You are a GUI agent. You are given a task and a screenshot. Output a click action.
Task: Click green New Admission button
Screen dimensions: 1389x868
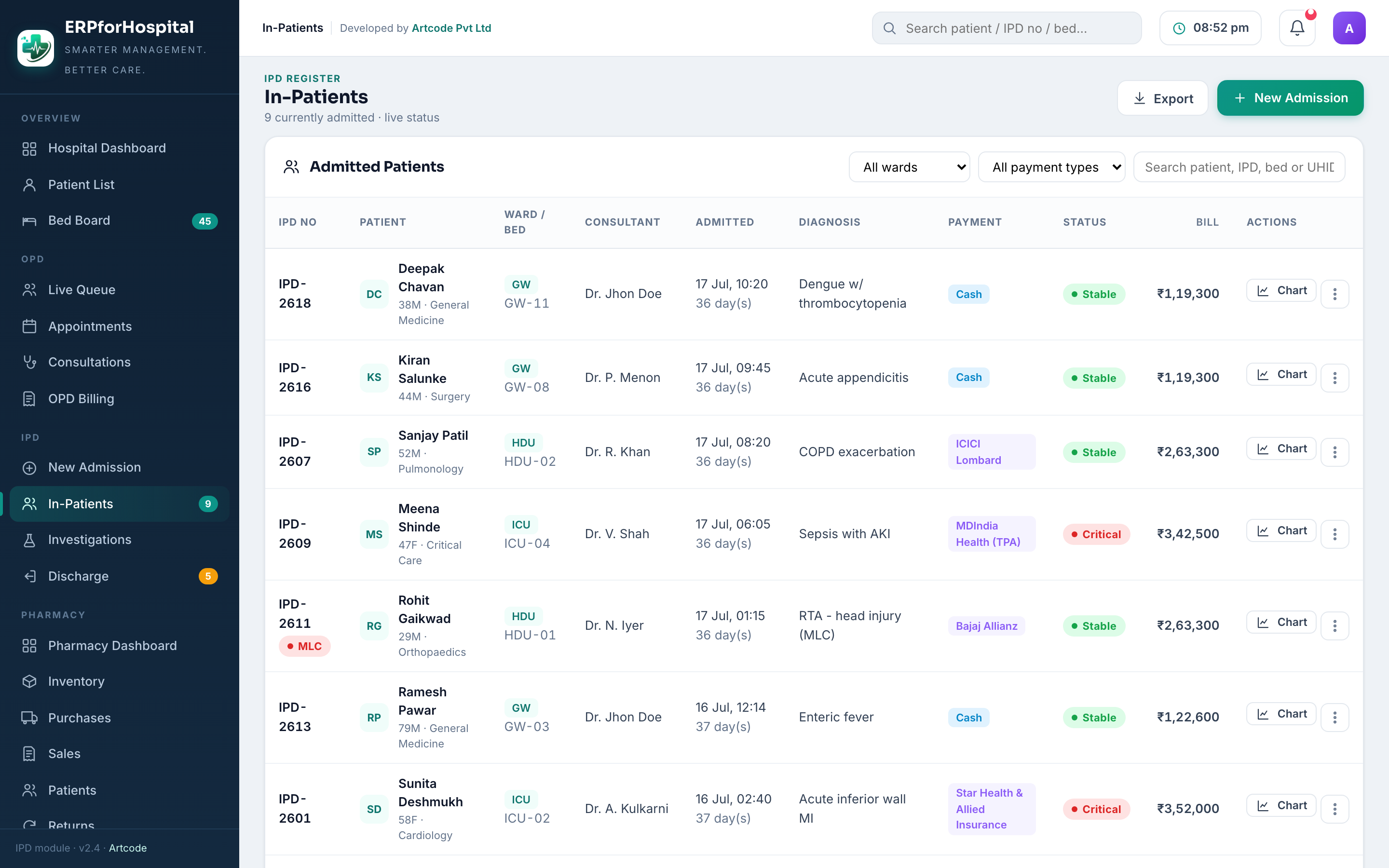pos(1290,98)
